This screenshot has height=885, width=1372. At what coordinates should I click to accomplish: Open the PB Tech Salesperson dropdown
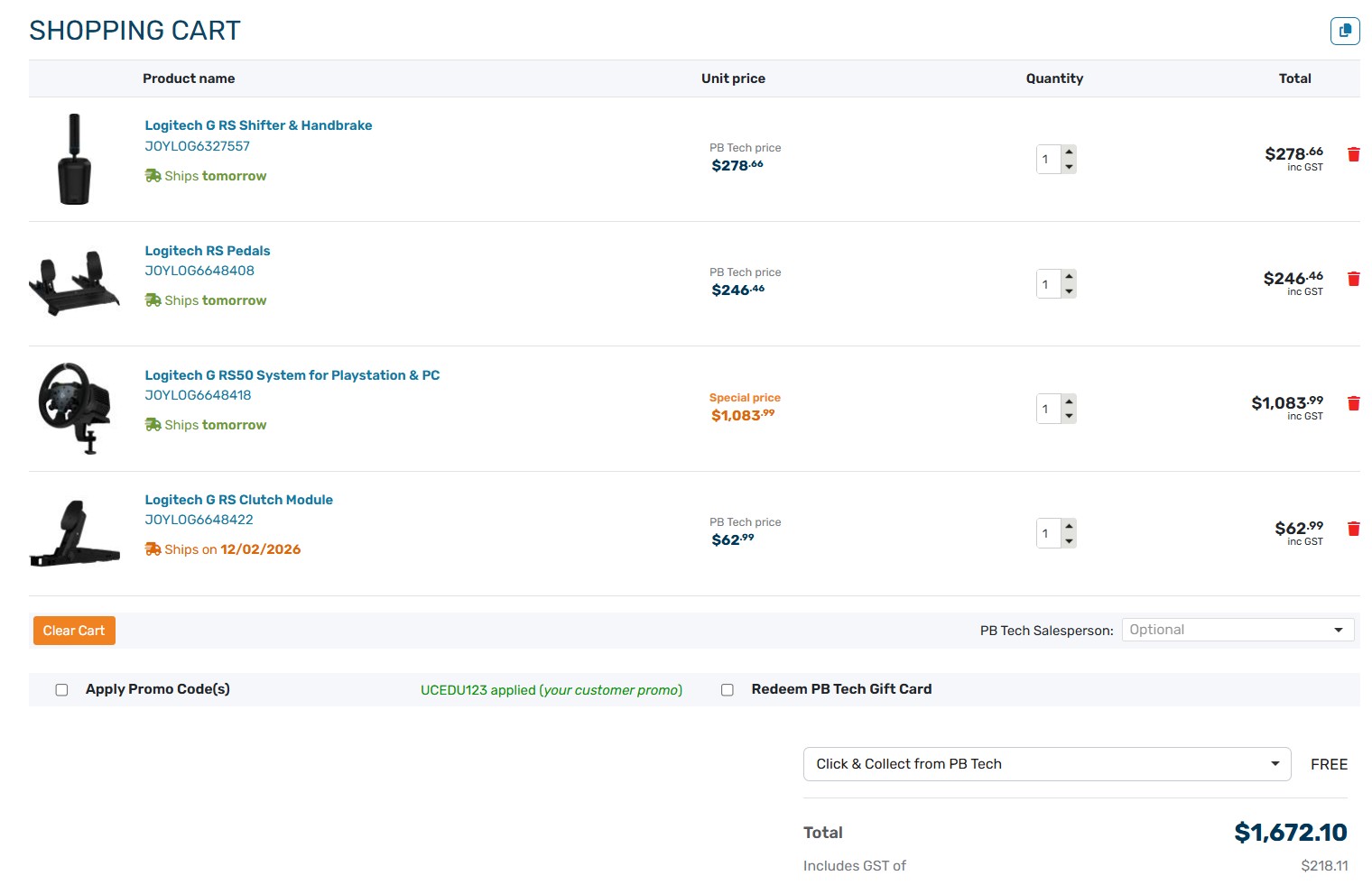point(1238,630)
